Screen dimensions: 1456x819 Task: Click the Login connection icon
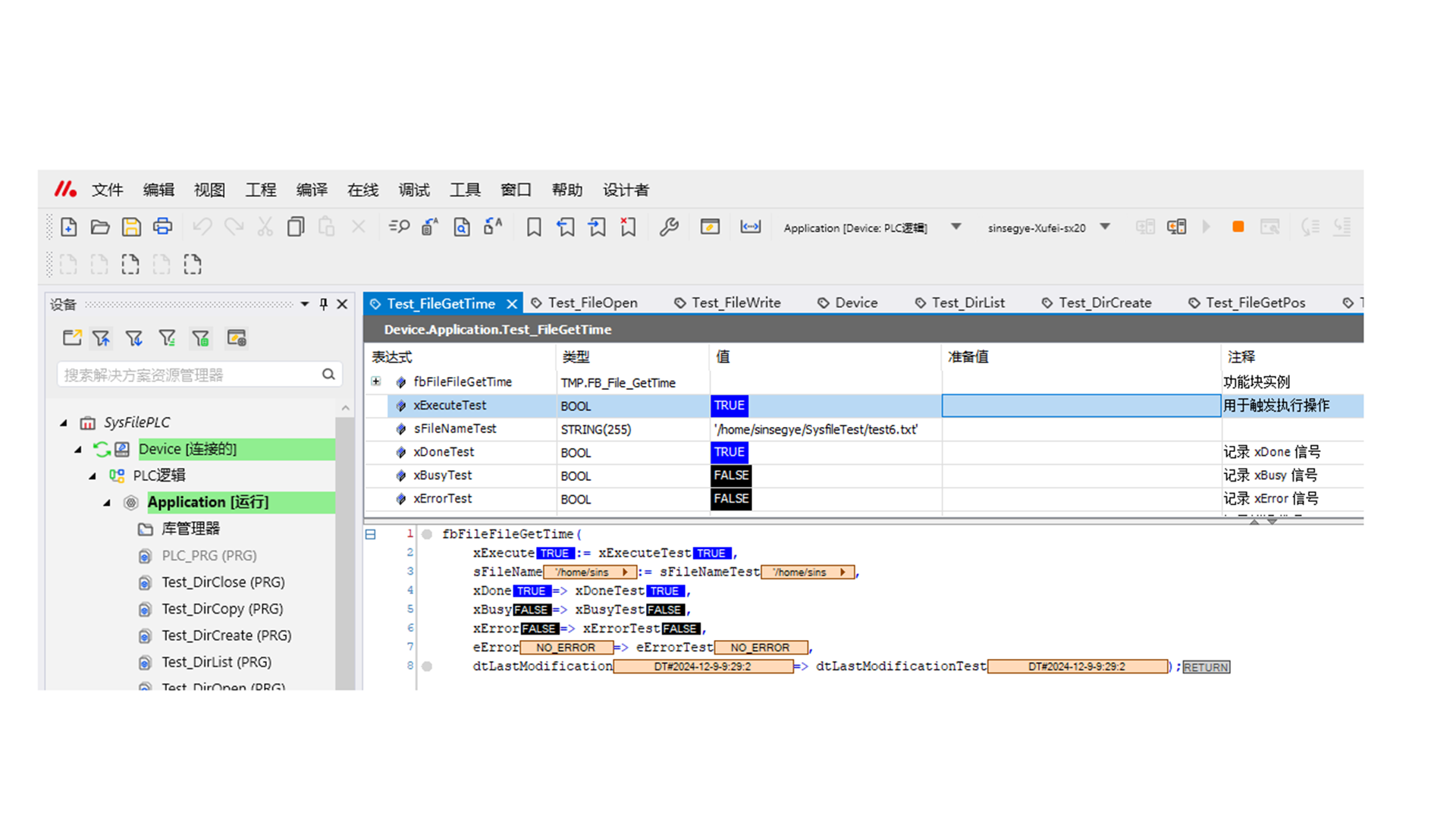(x=1145, y=227)
